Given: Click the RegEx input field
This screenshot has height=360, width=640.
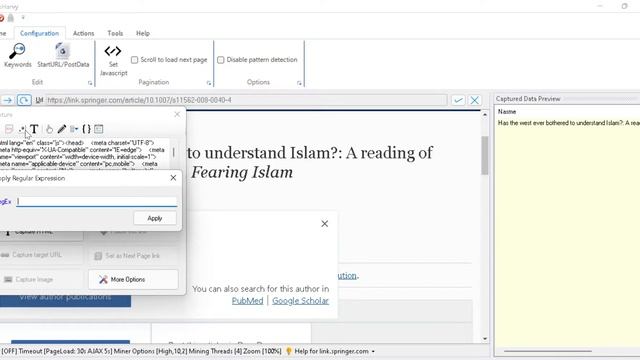Looking at the screenshot, I should 97,202.
